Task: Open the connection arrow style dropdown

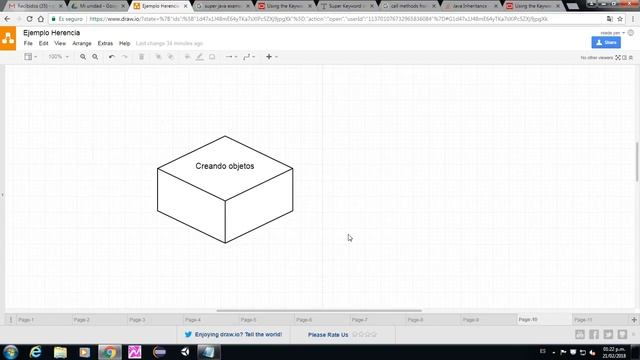Action: click(x=231, y=57)
